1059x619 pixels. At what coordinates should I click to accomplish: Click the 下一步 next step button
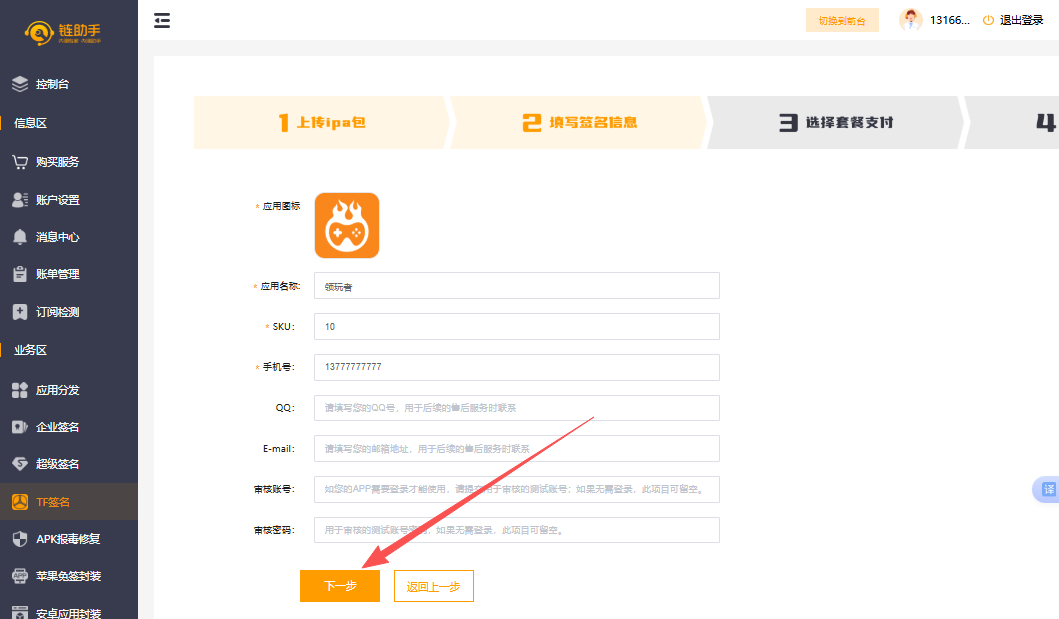coord(340,586)
